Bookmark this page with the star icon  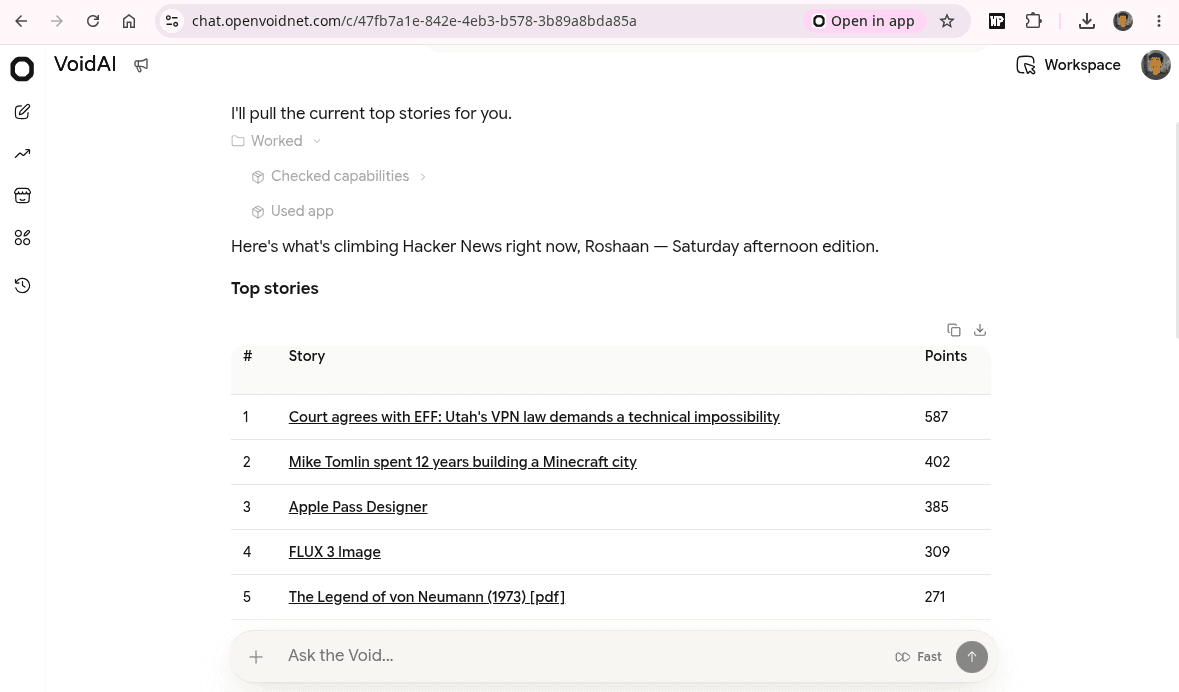pyautogui.click(x=947, y=21)
